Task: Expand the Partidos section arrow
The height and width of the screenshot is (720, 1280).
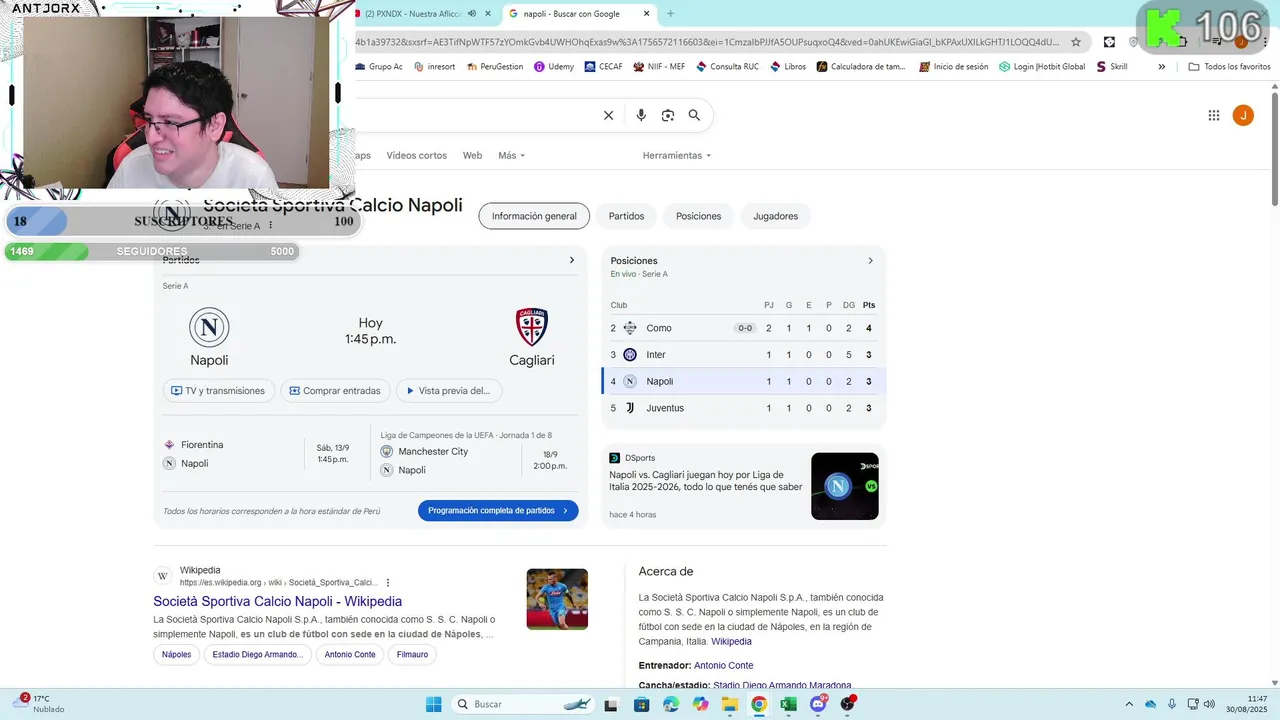Action: click(572, 260)
